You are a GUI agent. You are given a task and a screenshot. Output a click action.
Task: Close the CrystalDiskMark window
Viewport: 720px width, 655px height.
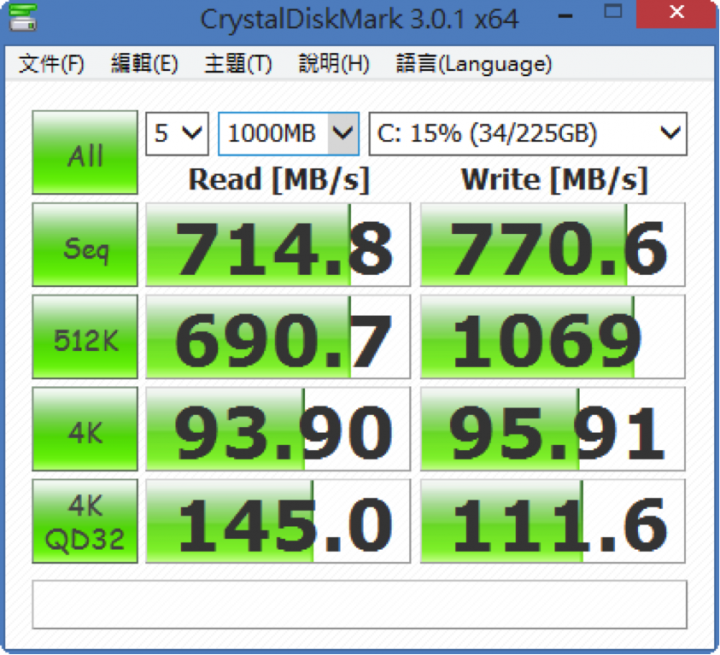pyautogui.click(x=677, y=13)
